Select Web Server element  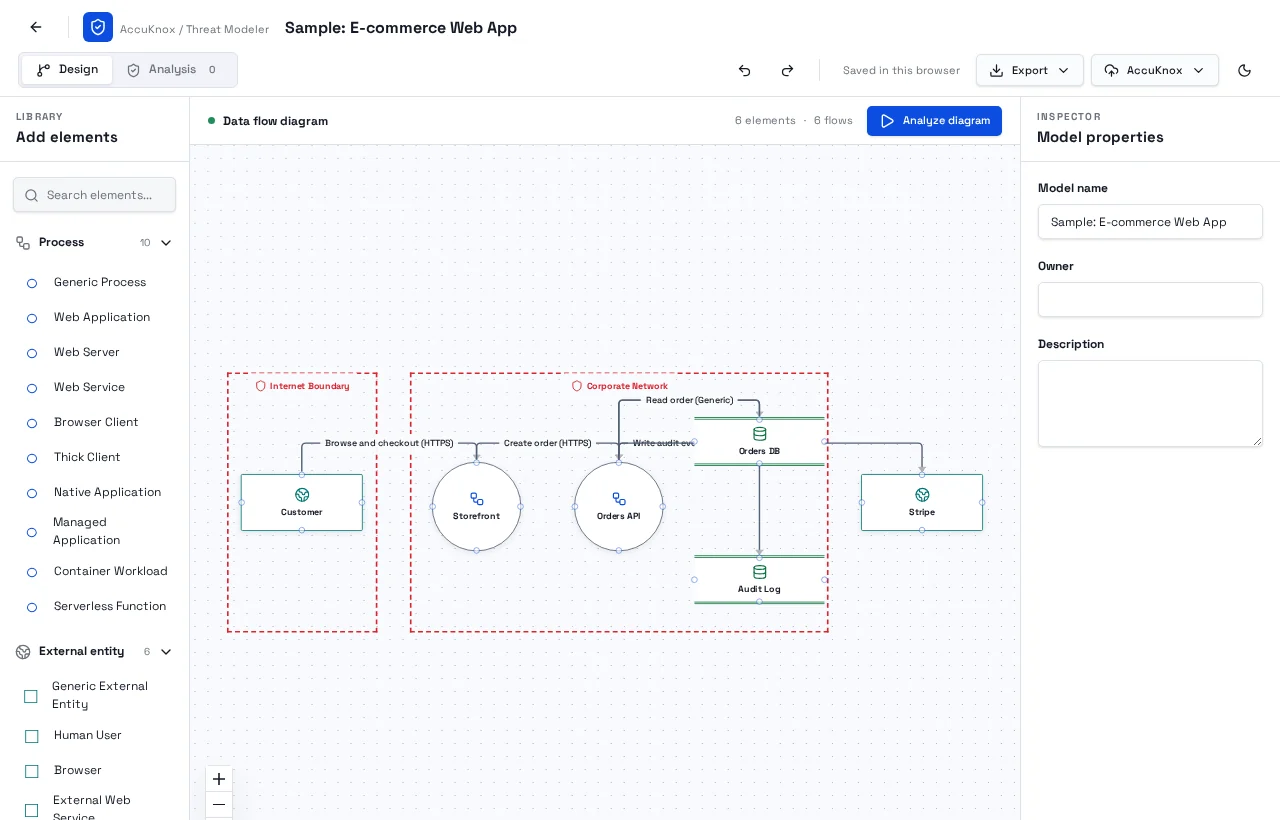pos(95,353)
